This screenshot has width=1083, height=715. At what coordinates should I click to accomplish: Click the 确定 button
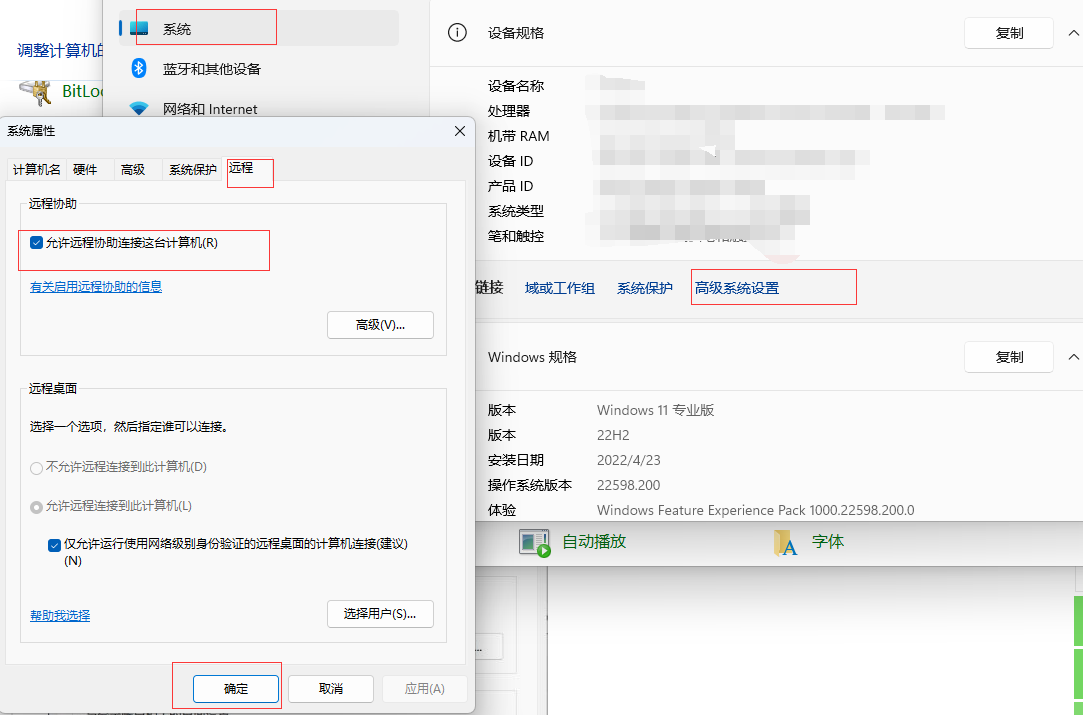[x=236, y=689]
